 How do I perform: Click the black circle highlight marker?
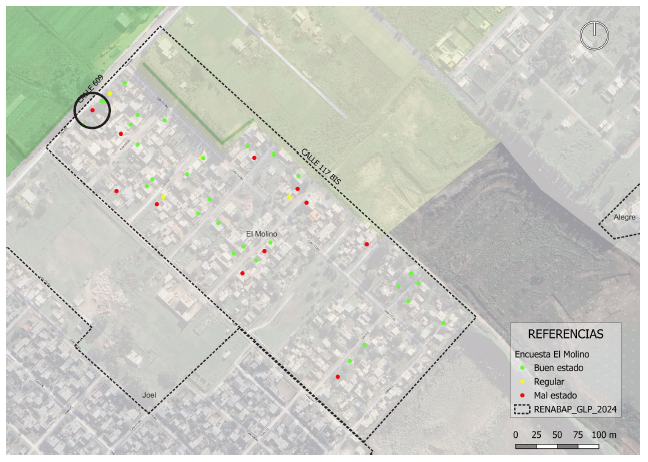(x=92, y=110)
